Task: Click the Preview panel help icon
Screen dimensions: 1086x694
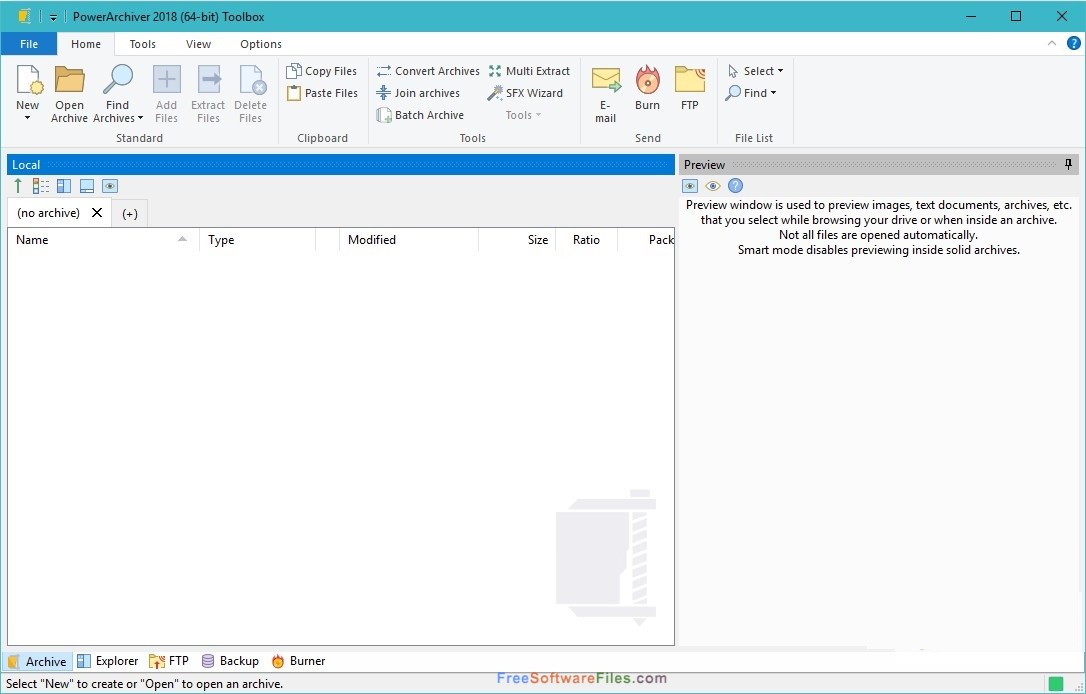Action: [x=736, y=186]
